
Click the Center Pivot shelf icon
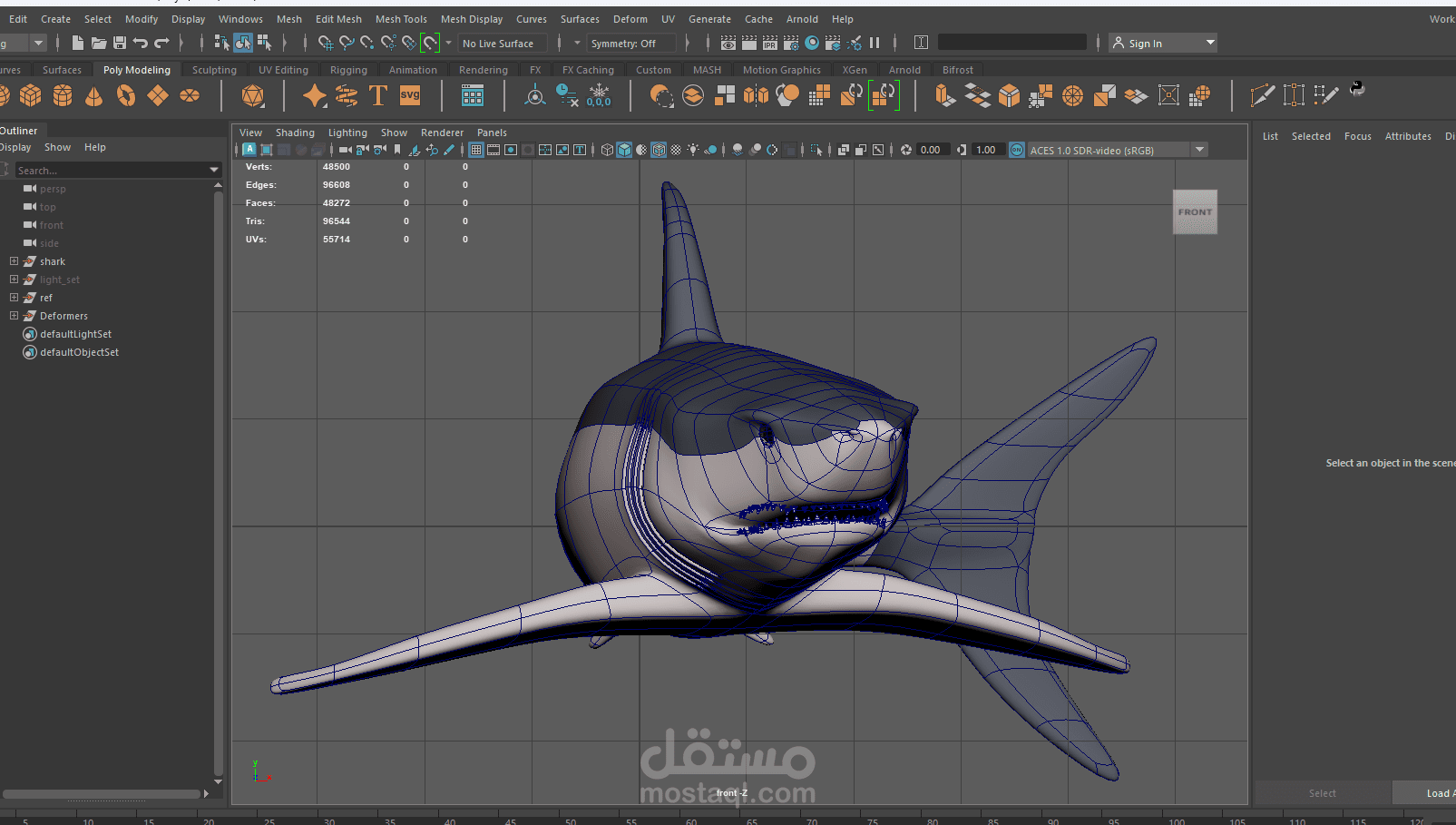click(535, 95)
